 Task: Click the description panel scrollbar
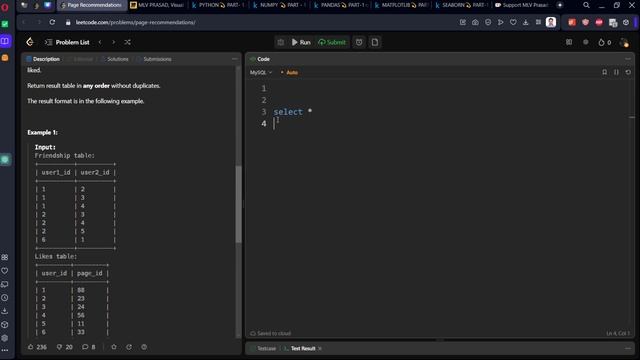[238, 204]
